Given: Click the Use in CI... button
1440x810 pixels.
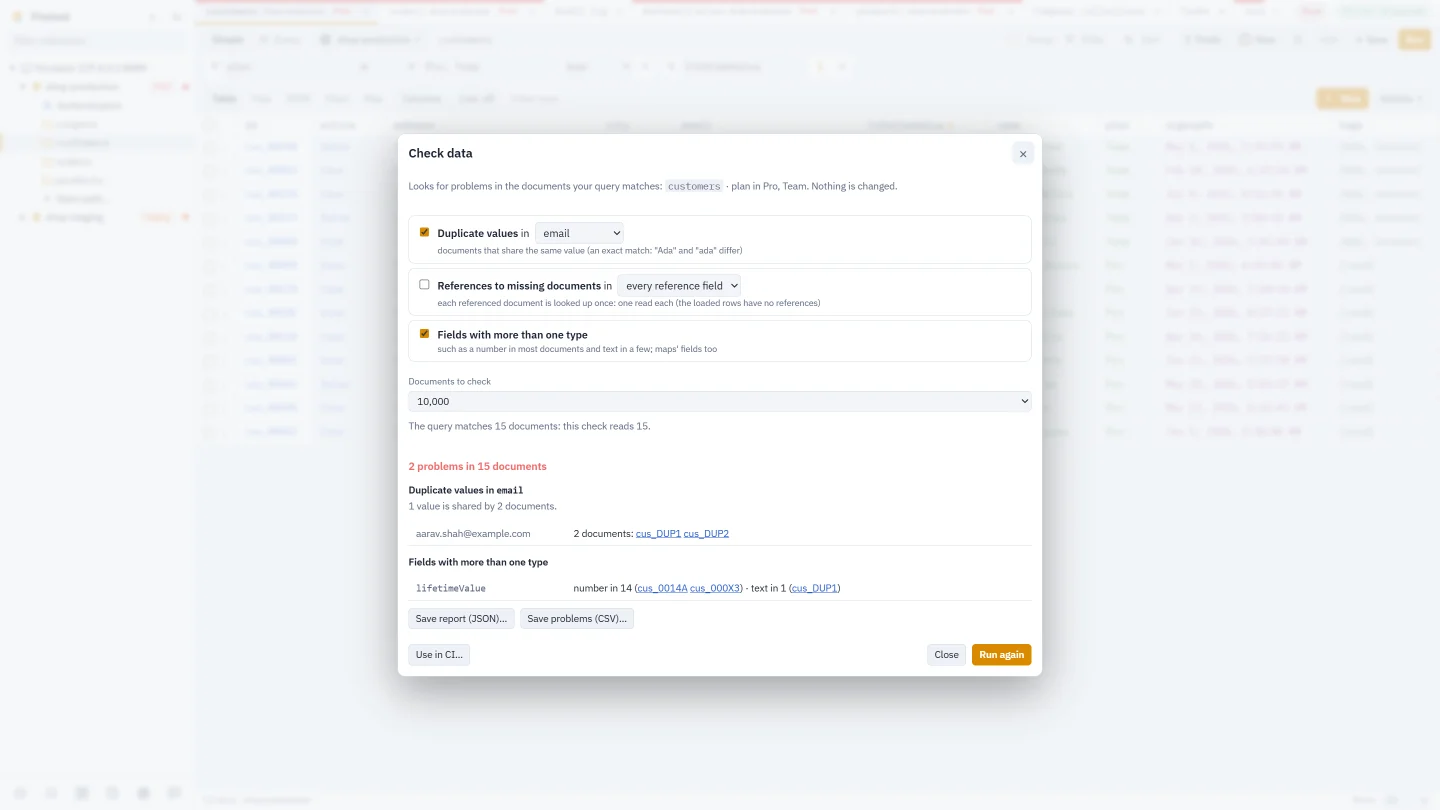Looking at the screenshot, I should [x=439, y=655].
